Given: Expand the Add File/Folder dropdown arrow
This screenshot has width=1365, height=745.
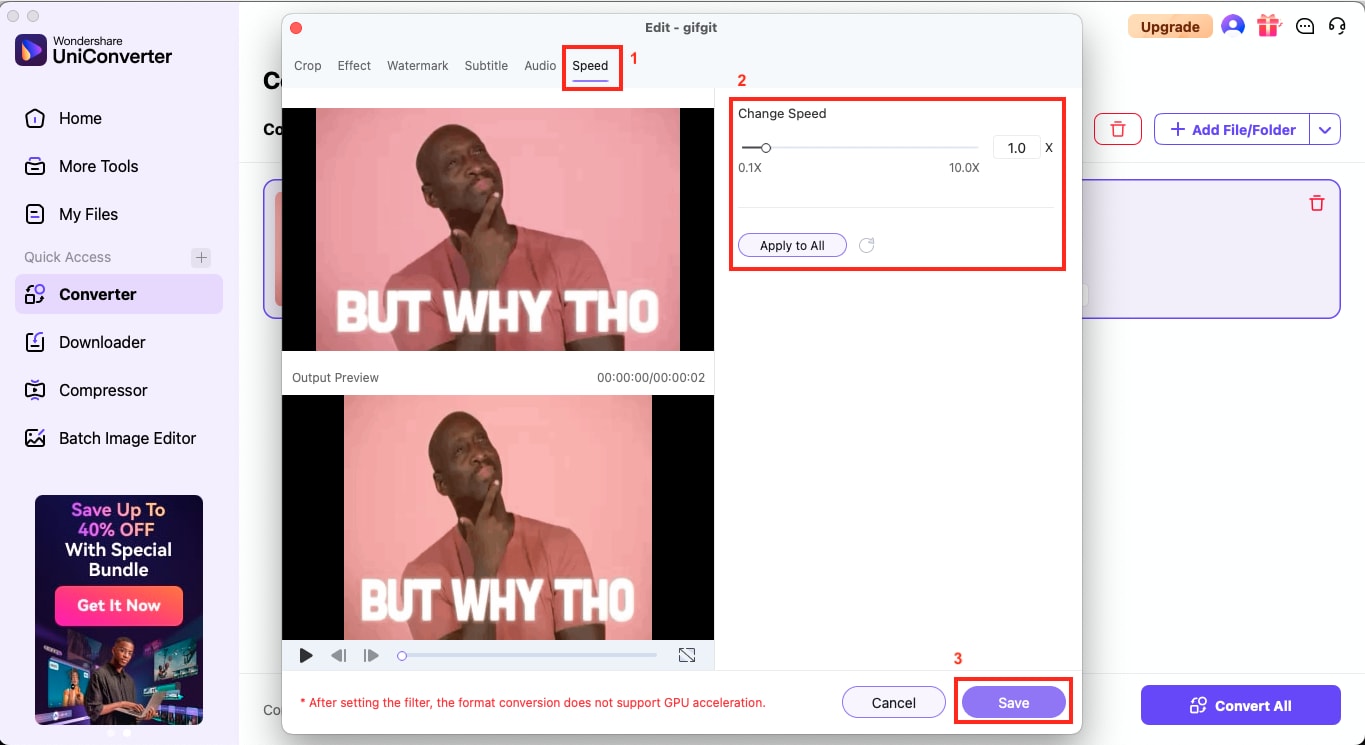Looking at the screenshot, I should click(x=1325, y=129).
